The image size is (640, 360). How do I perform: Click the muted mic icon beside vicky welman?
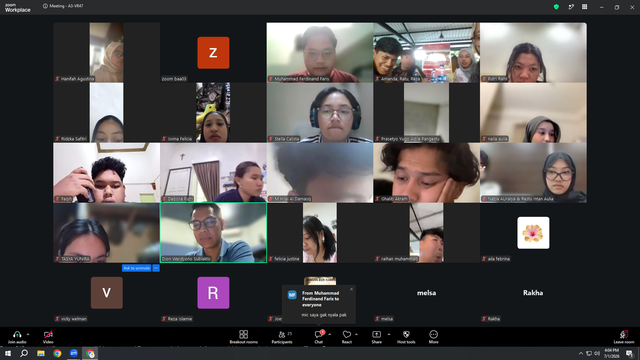pyautogui.click(x=57, y=319)
